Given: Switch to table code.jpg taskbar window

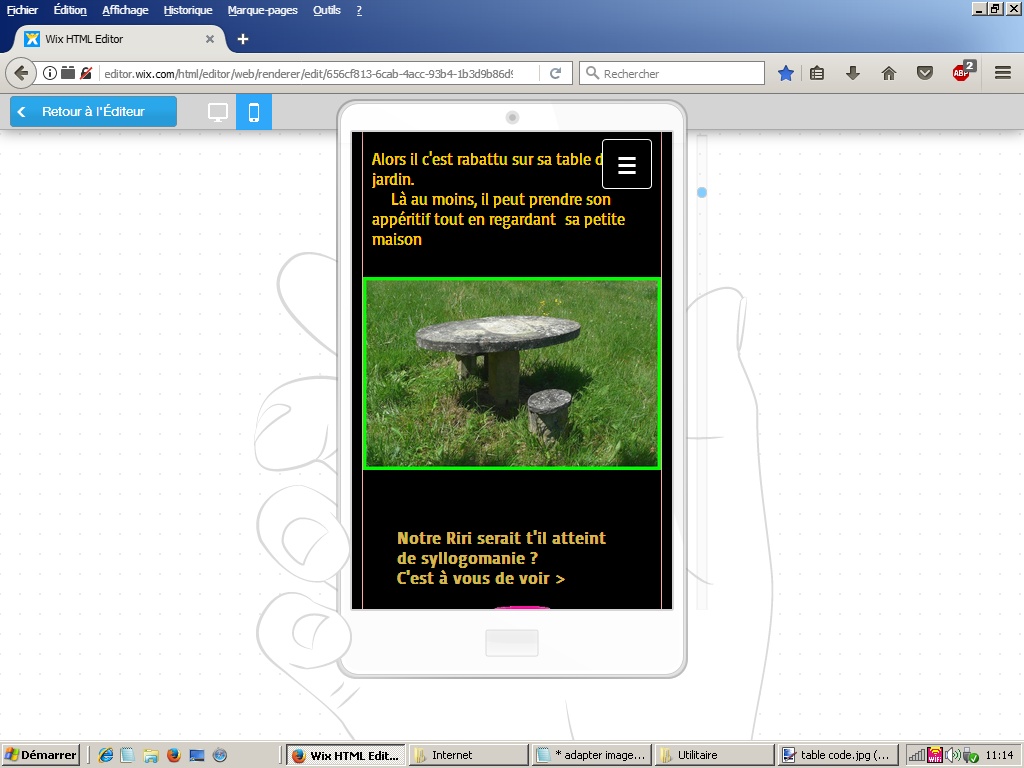Looking at the screenshot, I should [x=837, y=755].
